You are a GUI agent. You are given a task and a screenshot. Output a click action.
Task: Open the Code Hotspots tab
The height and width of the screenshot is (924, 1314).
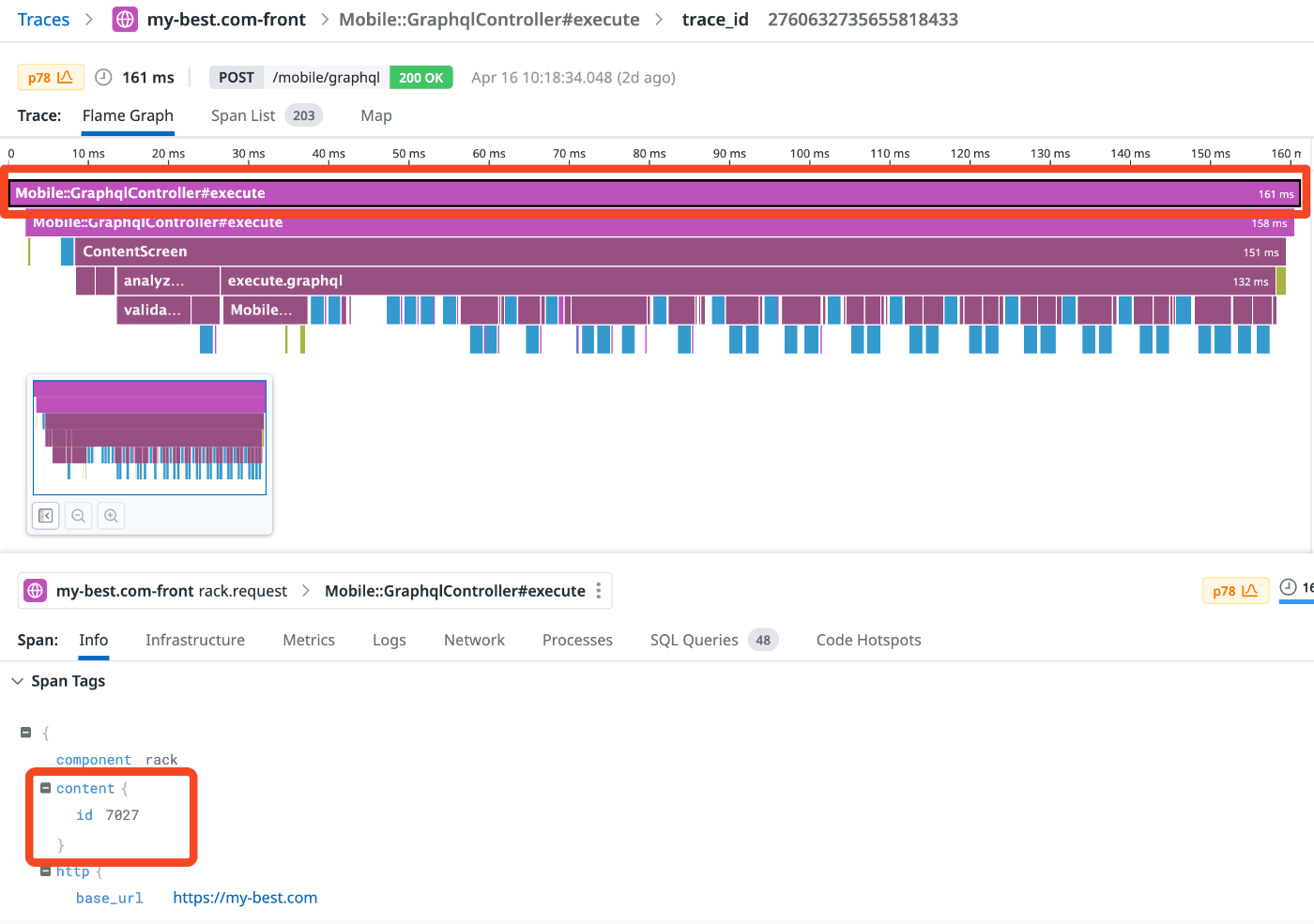pyautogui.click(x=869, y=640)
